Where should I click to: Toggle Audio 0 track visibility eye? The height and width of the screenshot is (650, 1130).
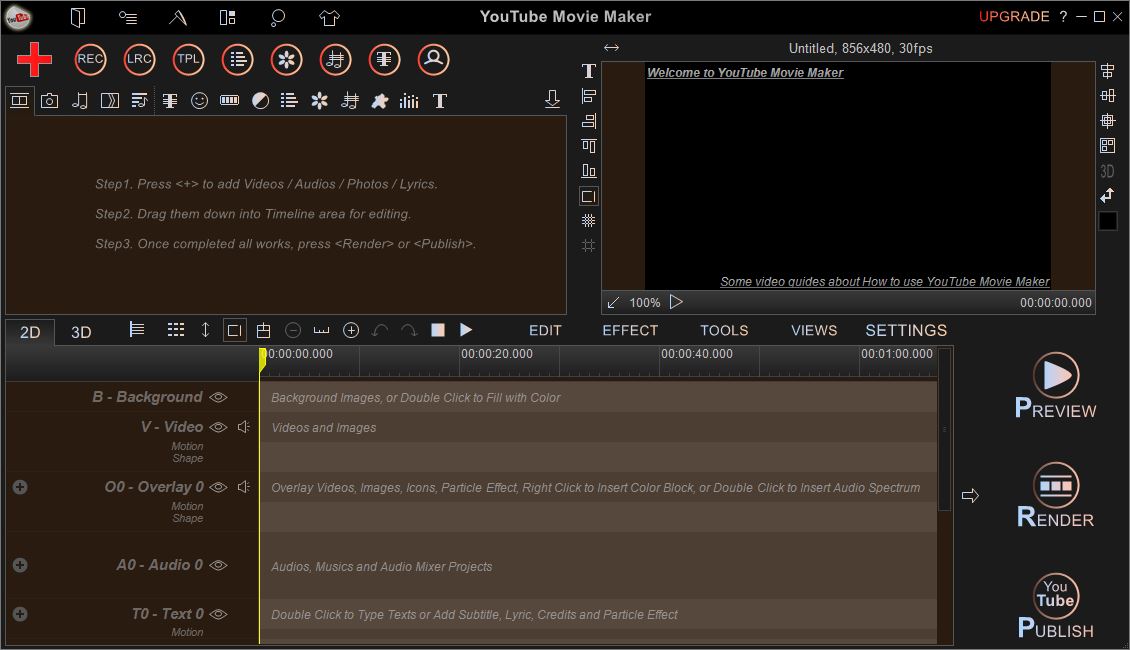tap(218, 565)
